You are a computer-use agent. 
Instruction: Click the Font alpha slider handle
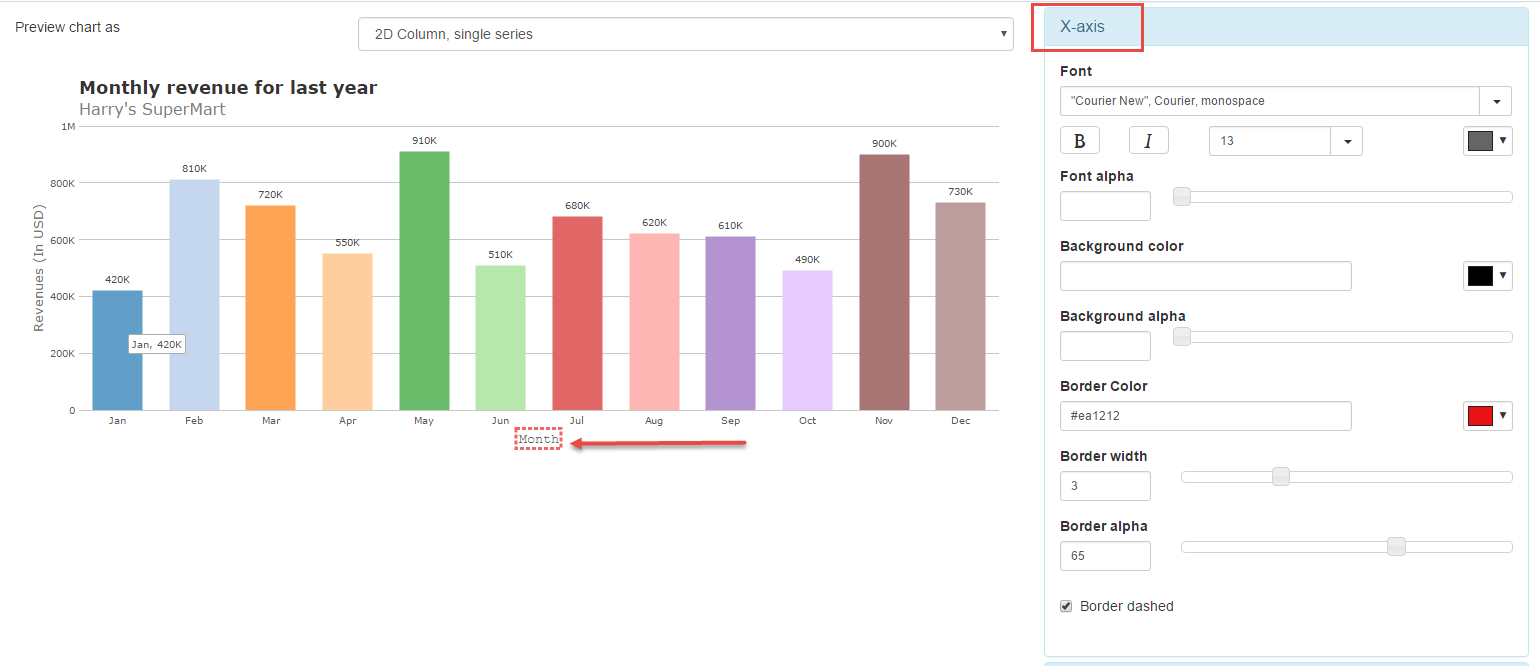click(x=1181, y=197)
